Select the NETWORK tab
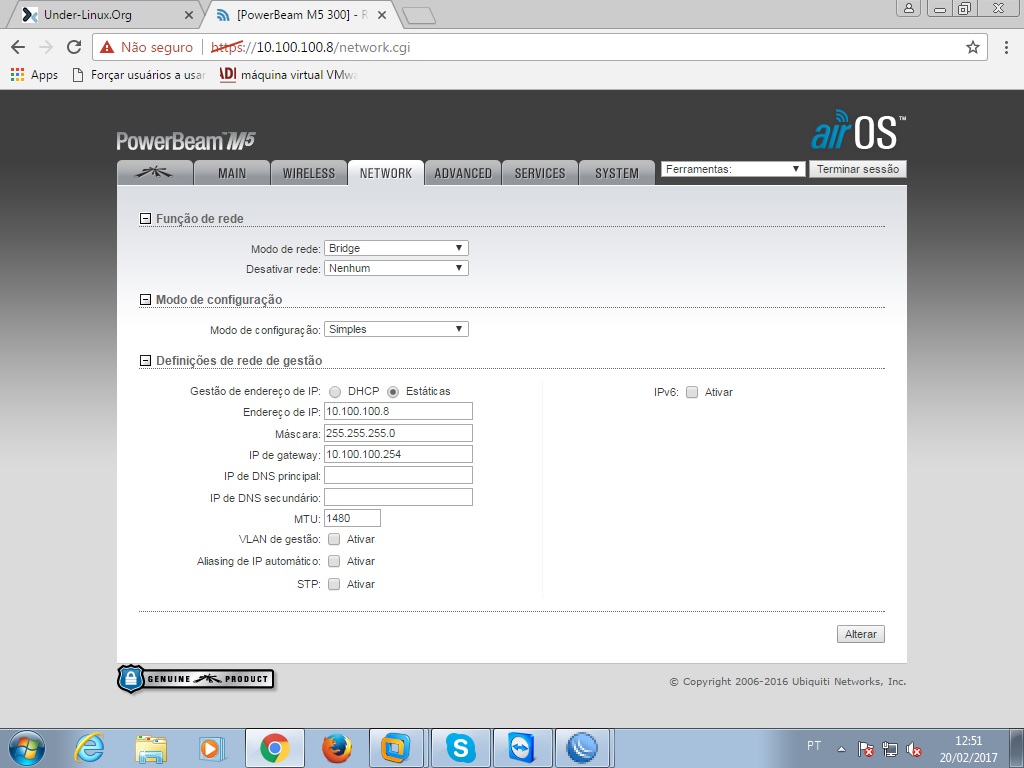The image size is (1024, 768). (x=386, y=173)
